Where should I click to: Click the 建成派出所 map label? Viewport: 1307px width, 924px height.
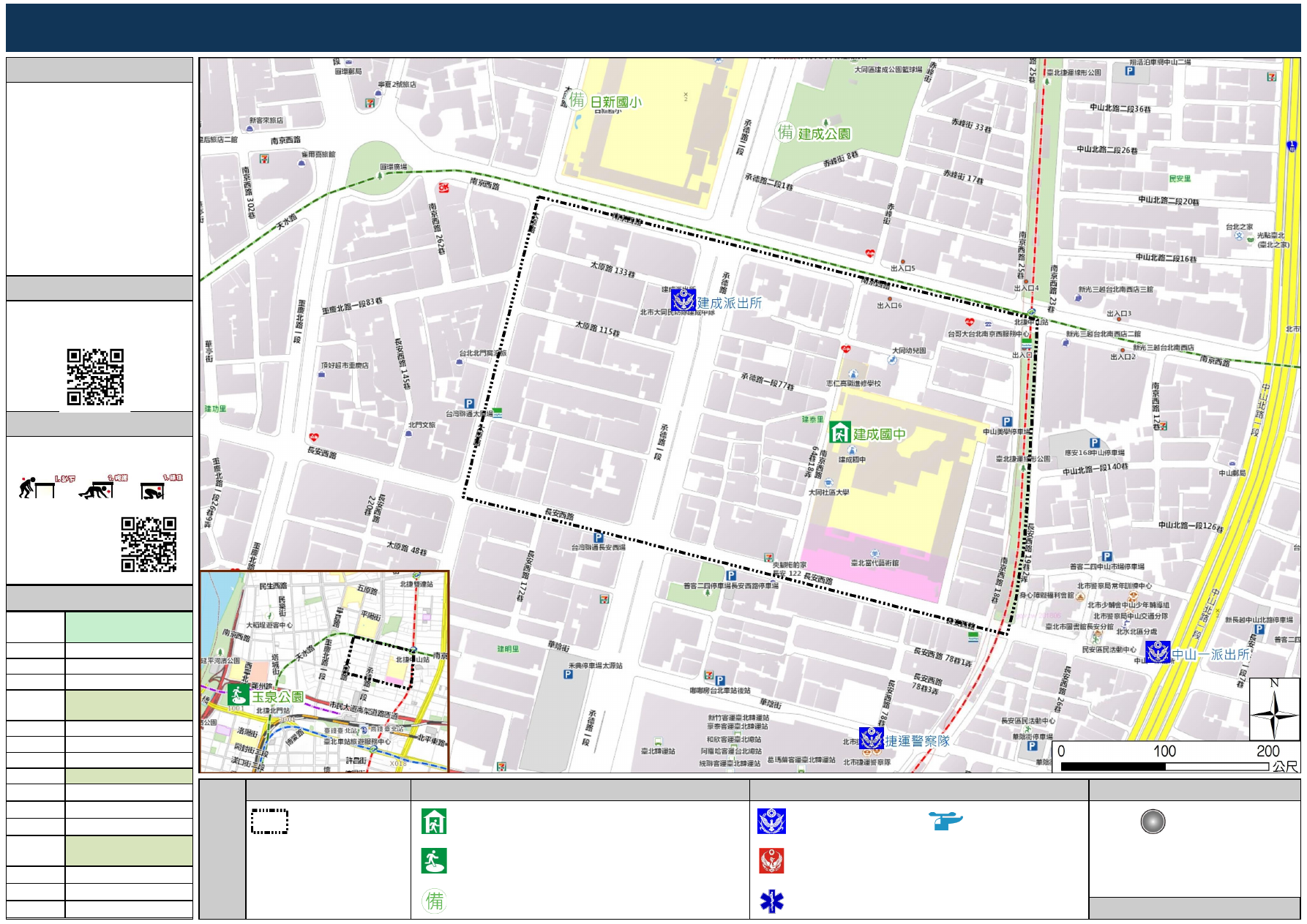(730, 303)
